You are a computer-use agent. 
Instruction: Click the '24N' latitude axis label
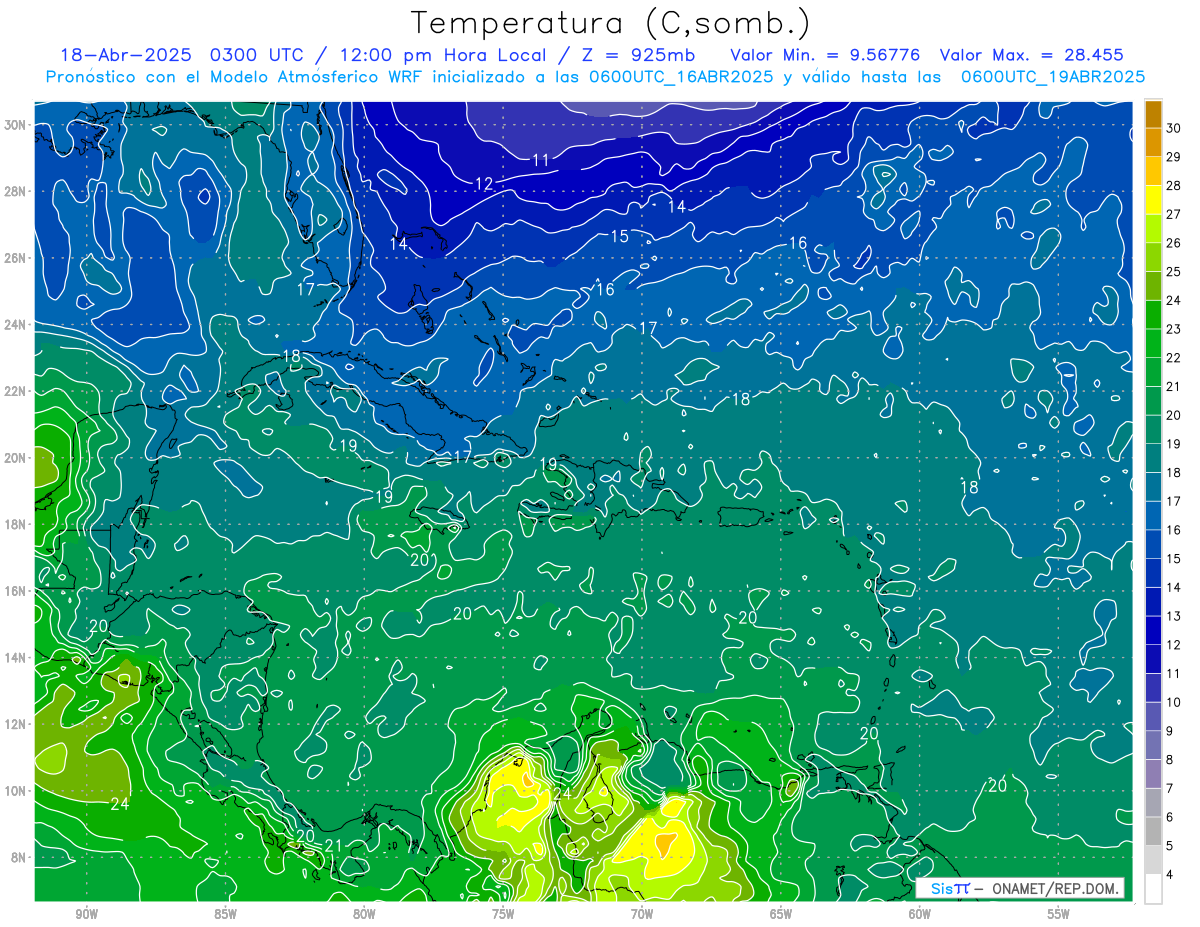14,325
